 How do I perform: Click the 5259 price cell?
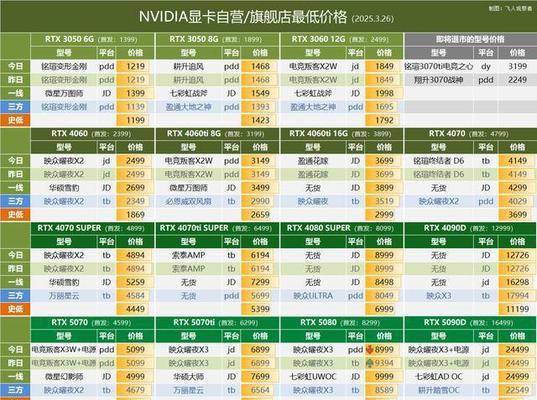tap(135, 282)
